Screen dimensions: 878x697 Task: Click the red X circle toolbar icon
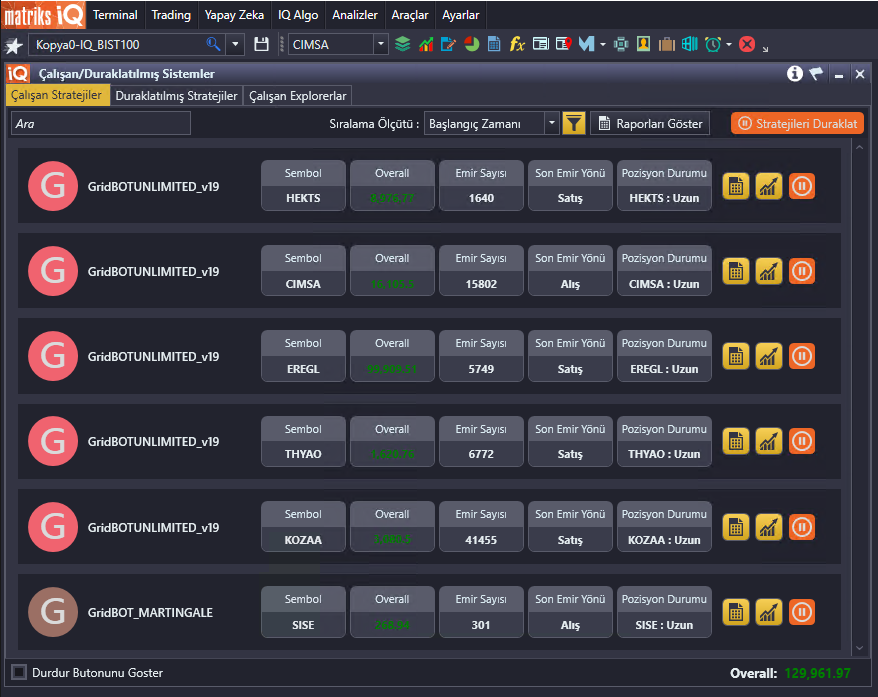tap(747, 44)
